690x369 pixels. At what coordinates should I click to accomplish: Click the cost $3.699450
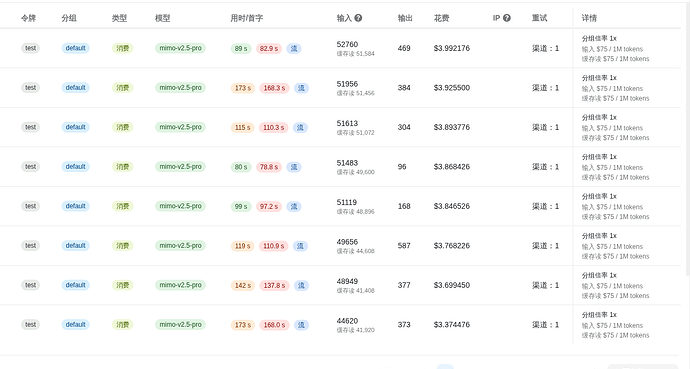451,285
